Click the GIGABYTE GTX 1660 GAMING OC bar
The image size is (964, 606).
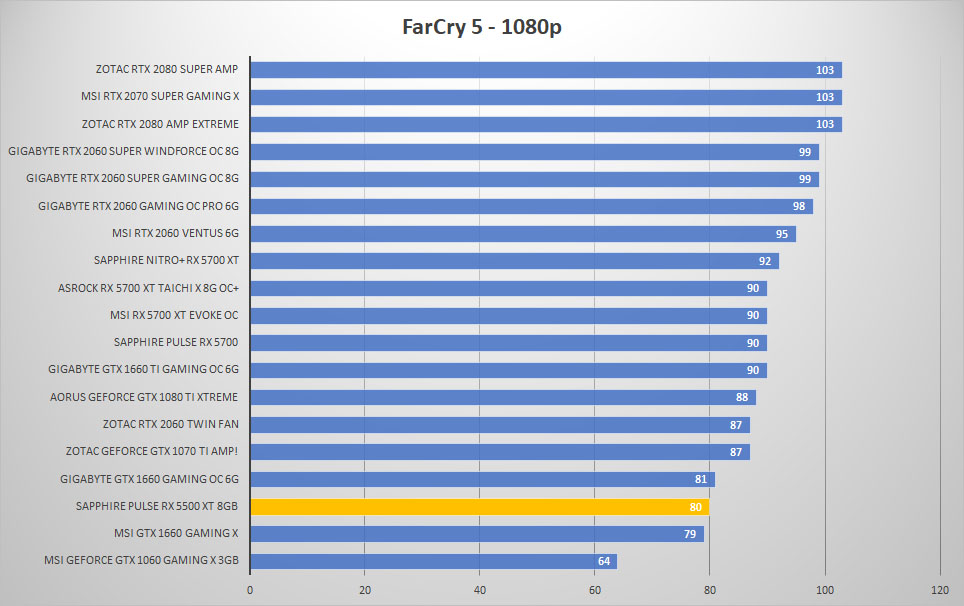(x=483, y=479)
